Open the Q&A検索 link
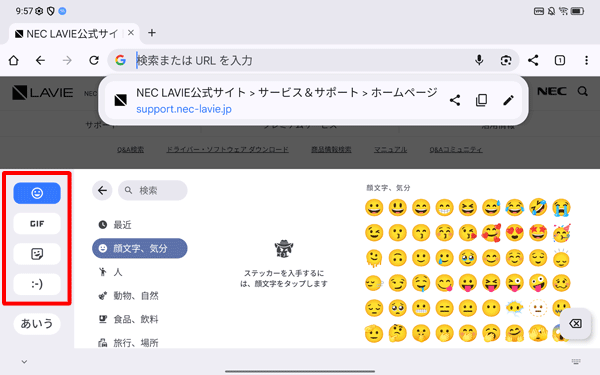 (130, 149)
